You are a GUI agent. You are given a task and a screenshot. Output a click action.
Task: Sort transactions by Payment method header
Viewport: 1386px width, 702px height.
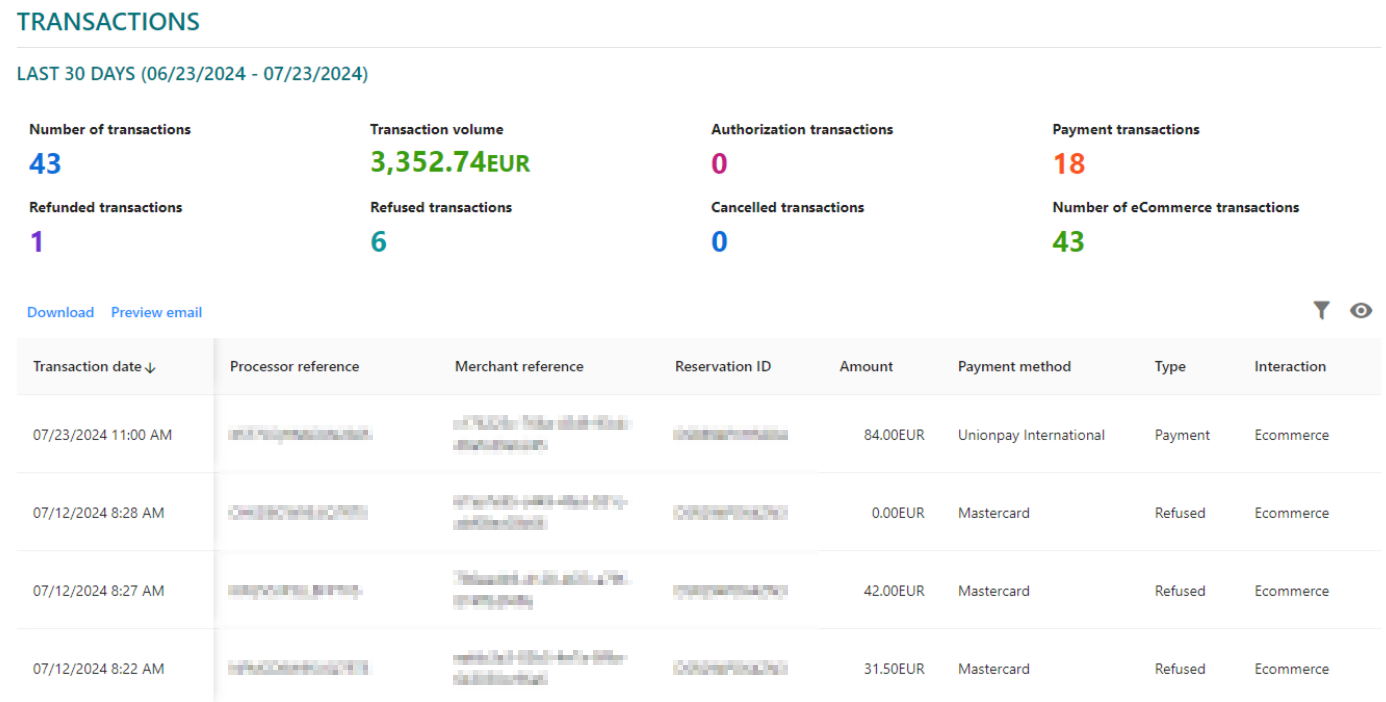click(x=1014, y=366)
